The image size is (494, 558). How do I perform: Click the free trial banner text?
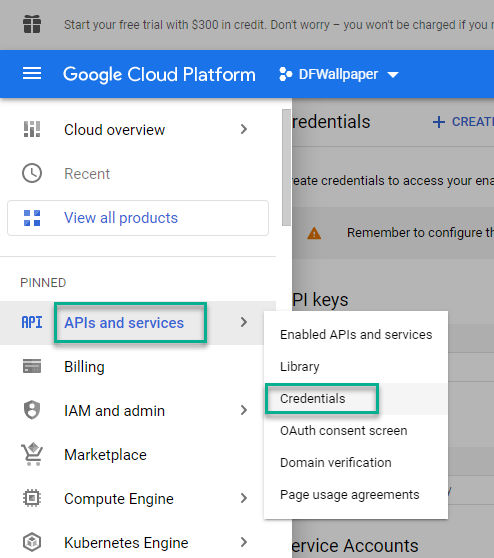coord(279,25)
